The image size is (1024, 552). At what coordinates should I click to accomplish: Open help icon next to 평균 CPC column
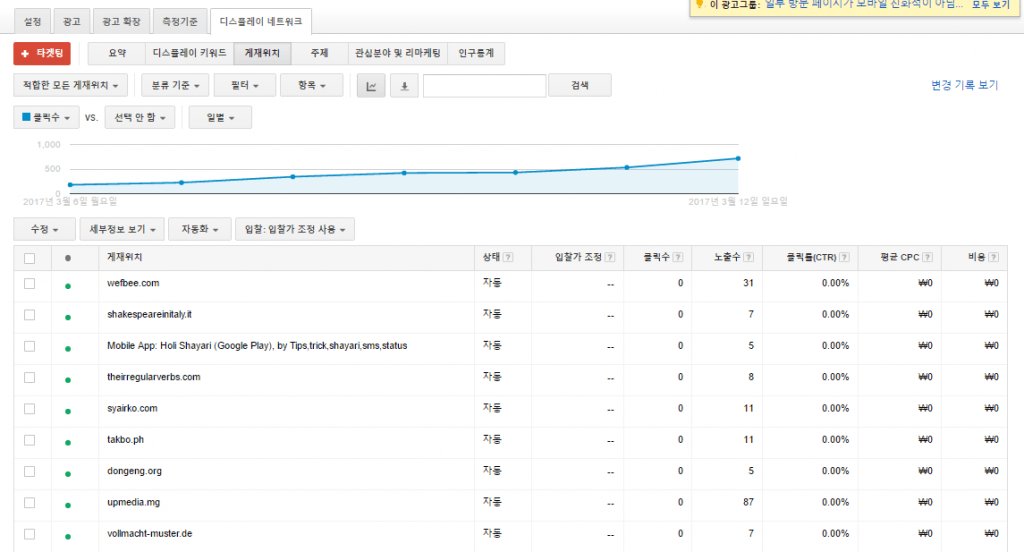pos(927,257)
